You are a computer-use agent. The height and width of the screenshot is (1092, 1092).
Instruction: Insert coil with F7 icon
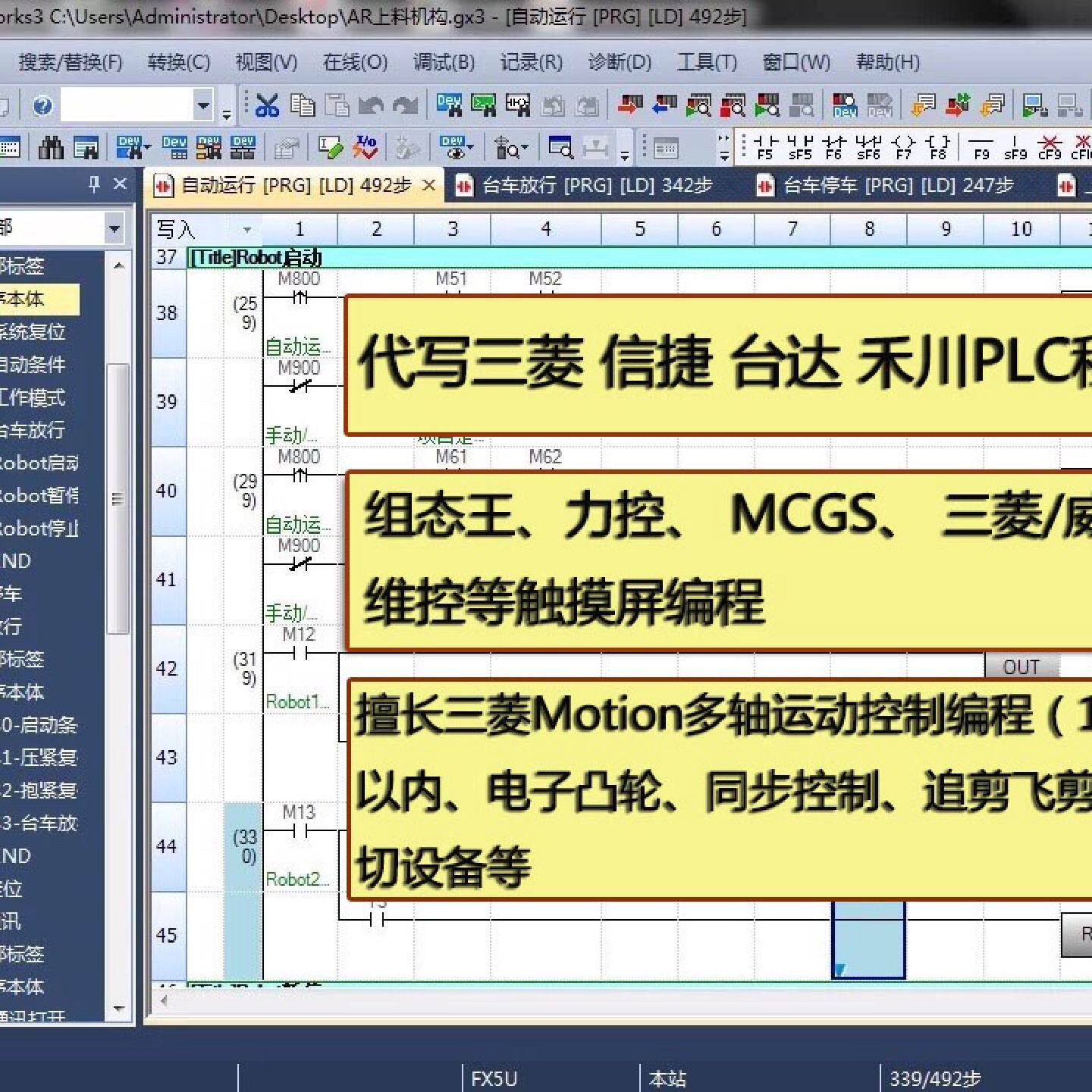coord(903,147)
